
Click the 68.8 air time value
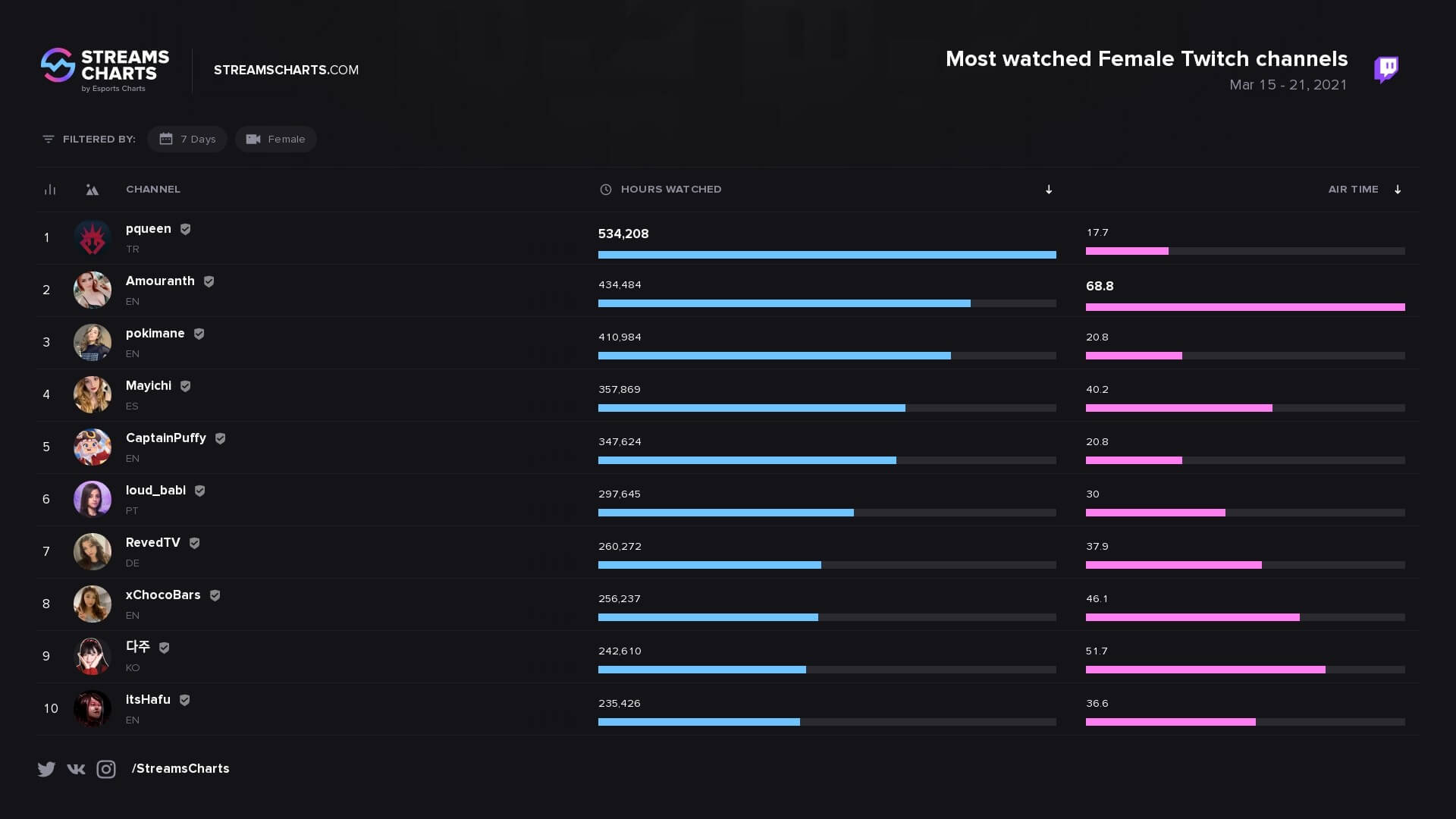pyautogui.click(x=1100, y=287)
